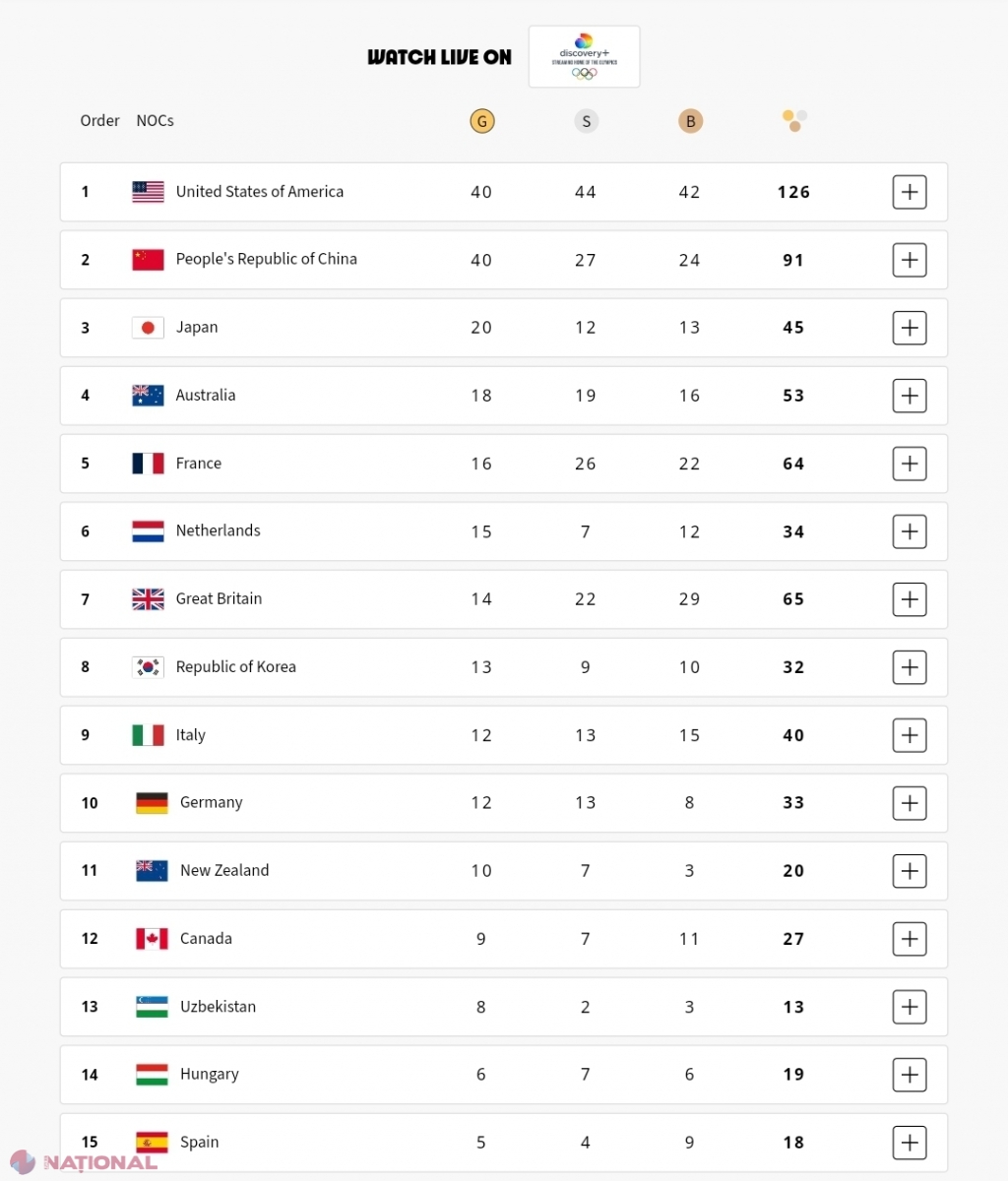Image resolution: width=1008 pixels, height=1181 pixels.
Task: Click the gold medal G column icon
Action: [481, 121]
